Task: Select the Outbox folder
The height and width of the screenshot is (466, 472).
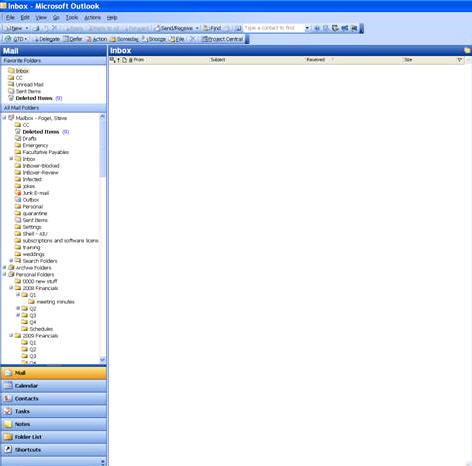Action: pyautogui.click(x=31, y=200)
